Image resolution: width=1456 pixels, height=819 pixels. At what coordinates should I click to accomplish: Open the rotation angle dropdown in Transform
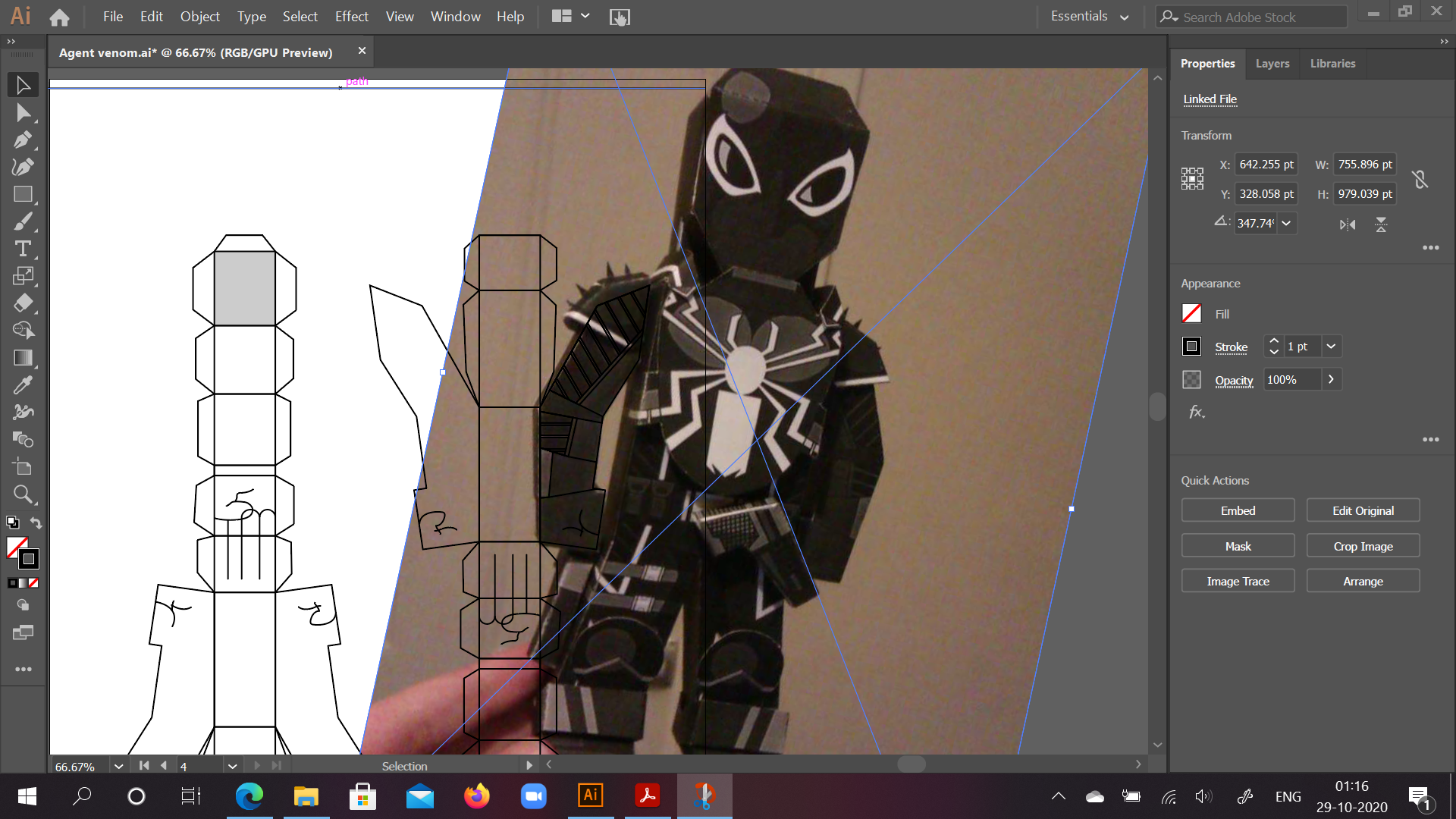pos(1287,223)
